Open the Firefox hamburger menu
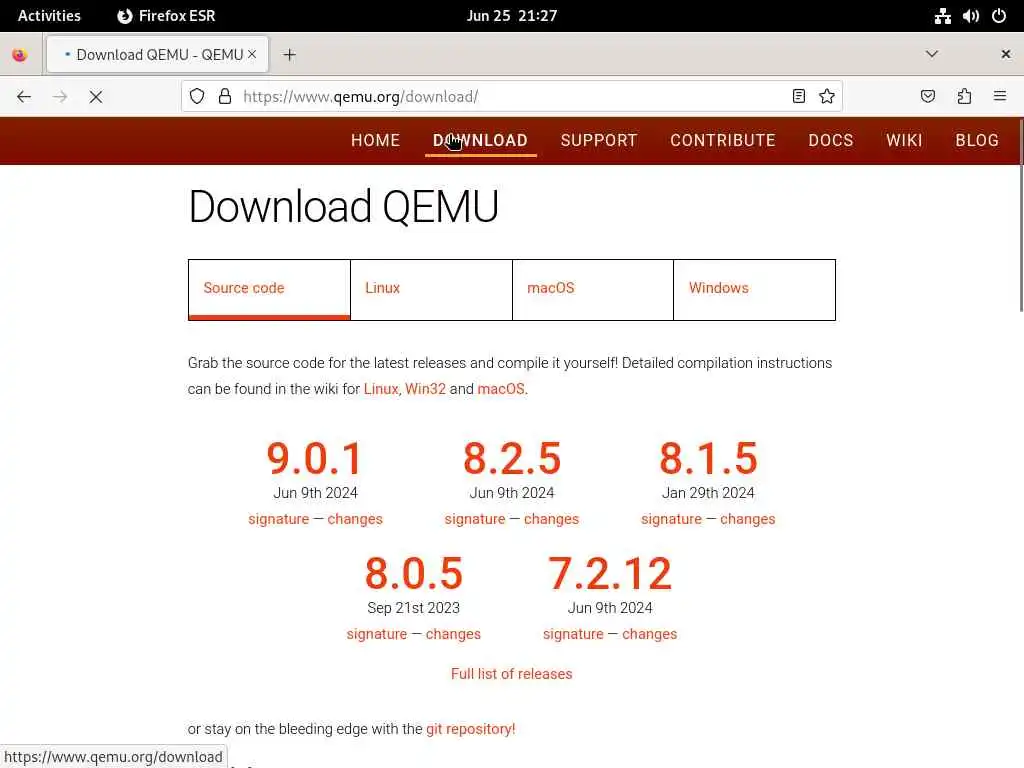This screenshot has height=768, width=1024. (1000, 97)
